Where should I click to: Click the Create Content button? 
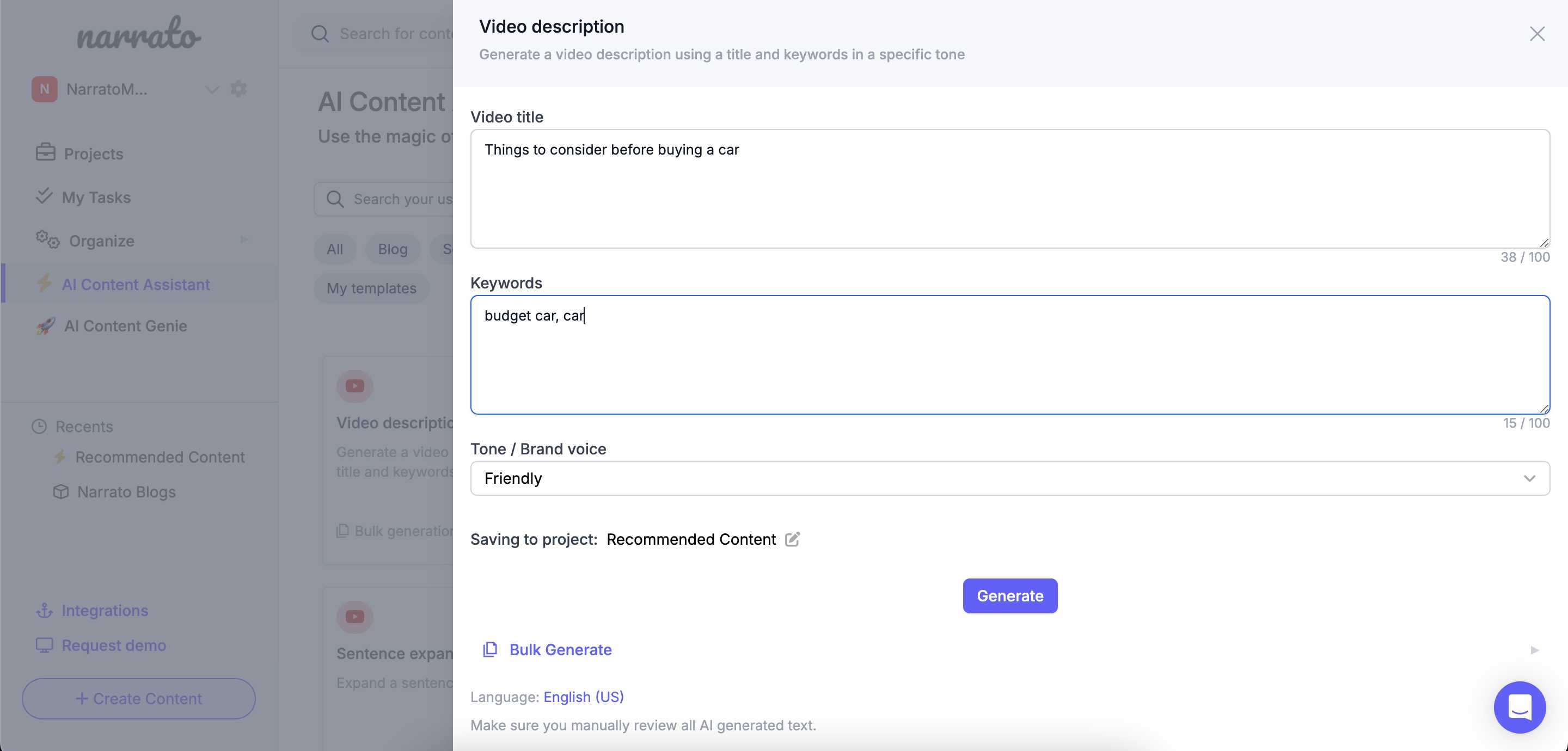coord(139,699)
